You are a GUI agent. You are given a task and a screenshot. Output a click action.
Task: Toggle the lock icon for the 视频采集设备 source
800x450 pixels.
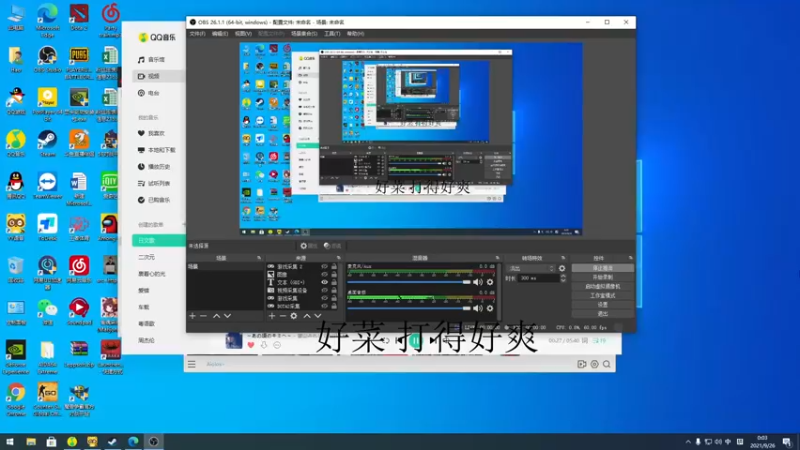[x=334, y=290]
